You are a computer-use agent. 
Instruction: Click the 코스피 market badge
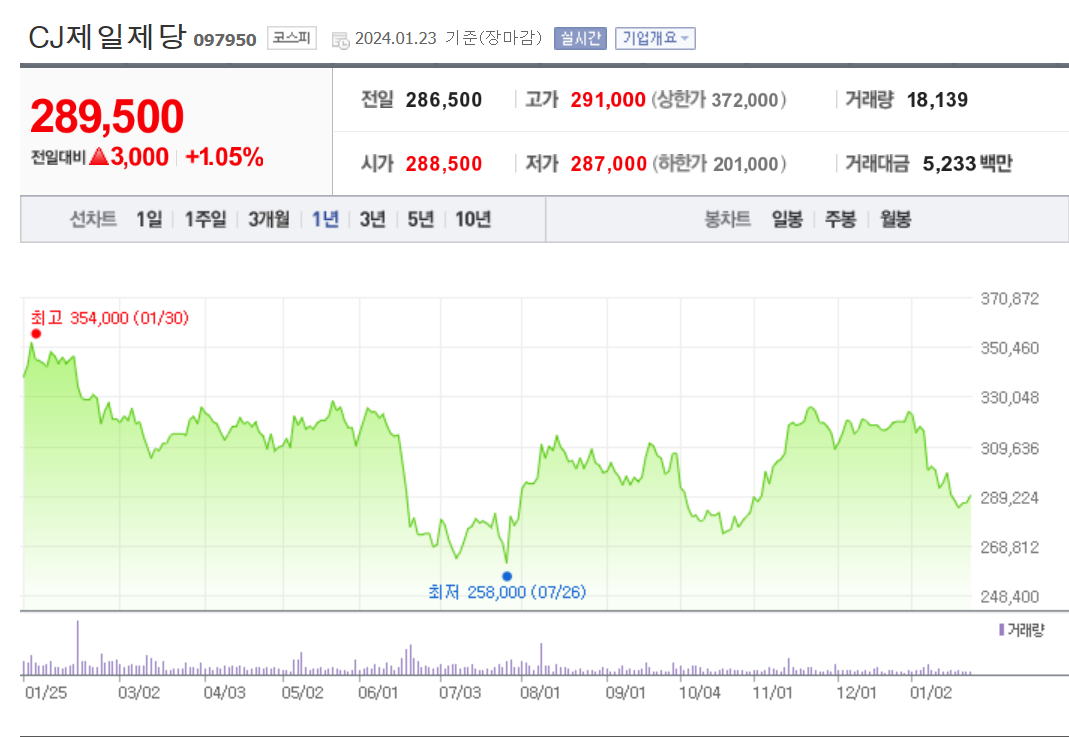292,38
